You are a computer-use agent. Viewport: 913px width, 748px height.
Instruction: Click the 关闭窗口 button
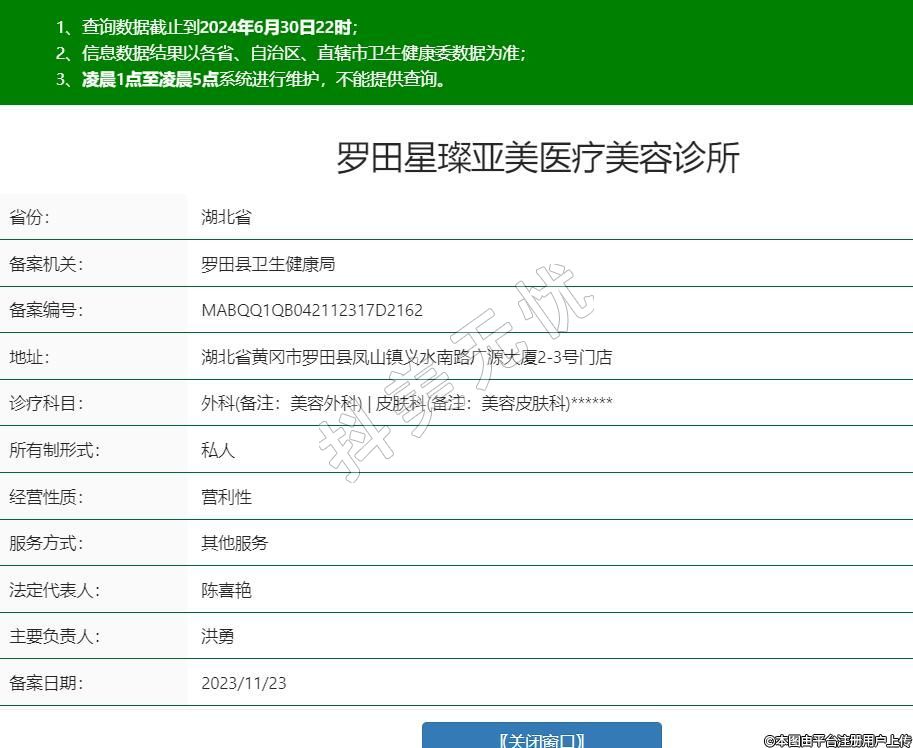click(541, 738)
